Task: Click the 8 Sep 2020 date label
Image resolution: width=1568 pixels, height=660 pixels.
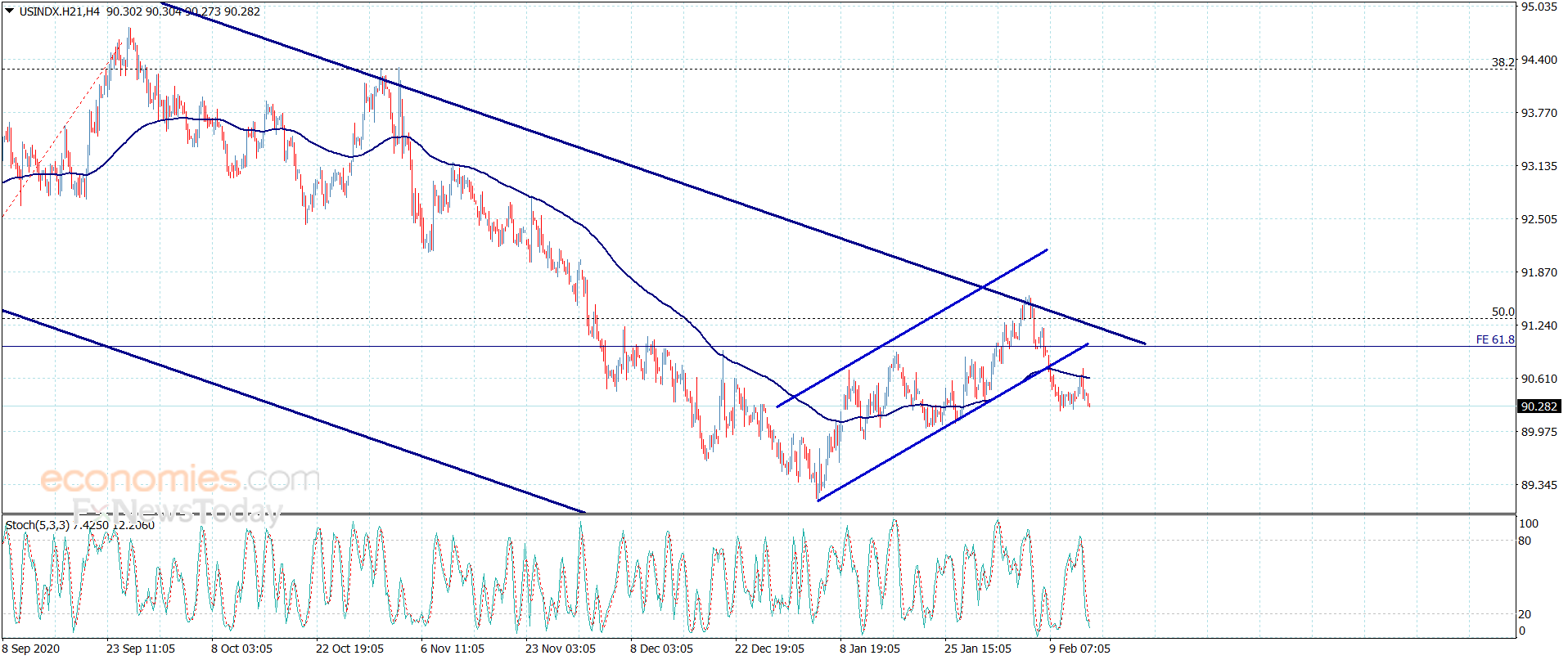Action: (x=31, y=649)
